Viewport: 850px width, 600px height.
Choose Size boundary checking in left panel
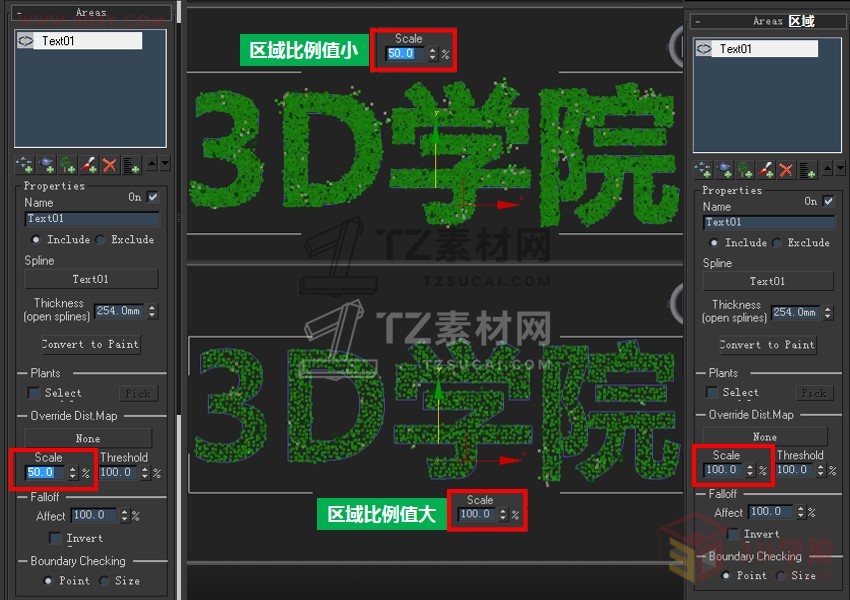tap(104, 580)
